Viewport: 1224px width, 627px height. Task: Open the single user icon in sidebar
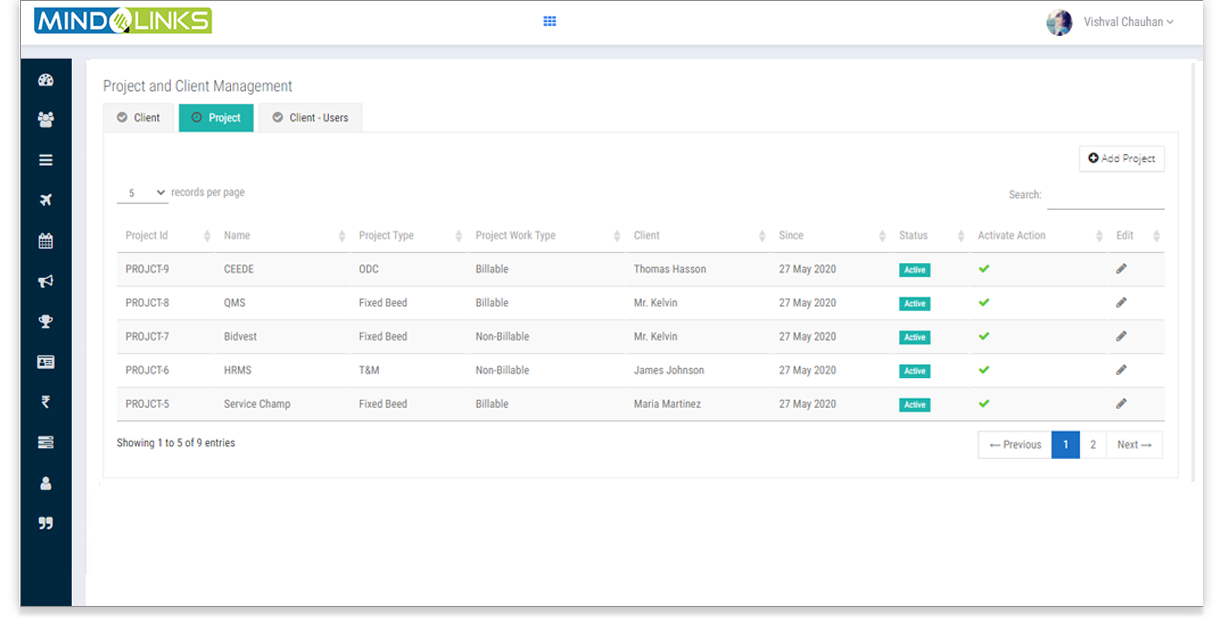pyautogui.click(x=45, y=483)
